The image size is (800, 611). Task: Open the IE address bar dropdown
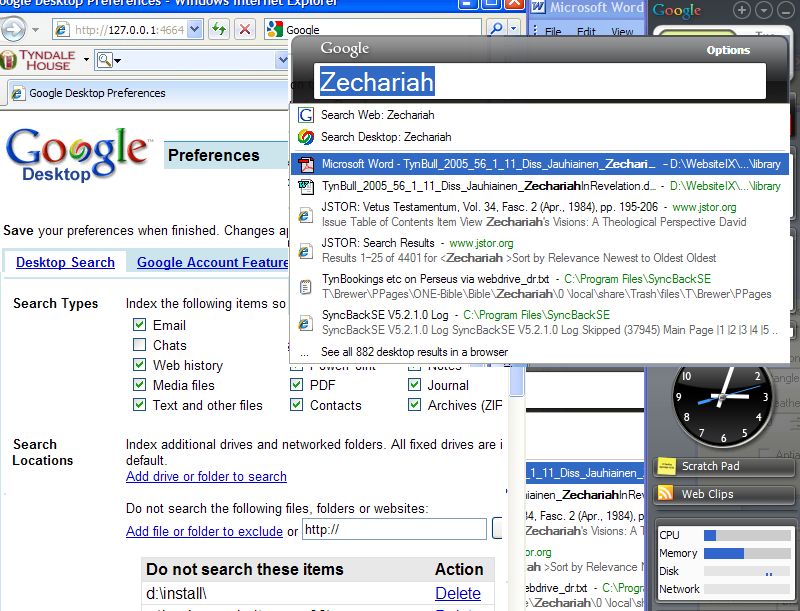(x=194, y=29)
